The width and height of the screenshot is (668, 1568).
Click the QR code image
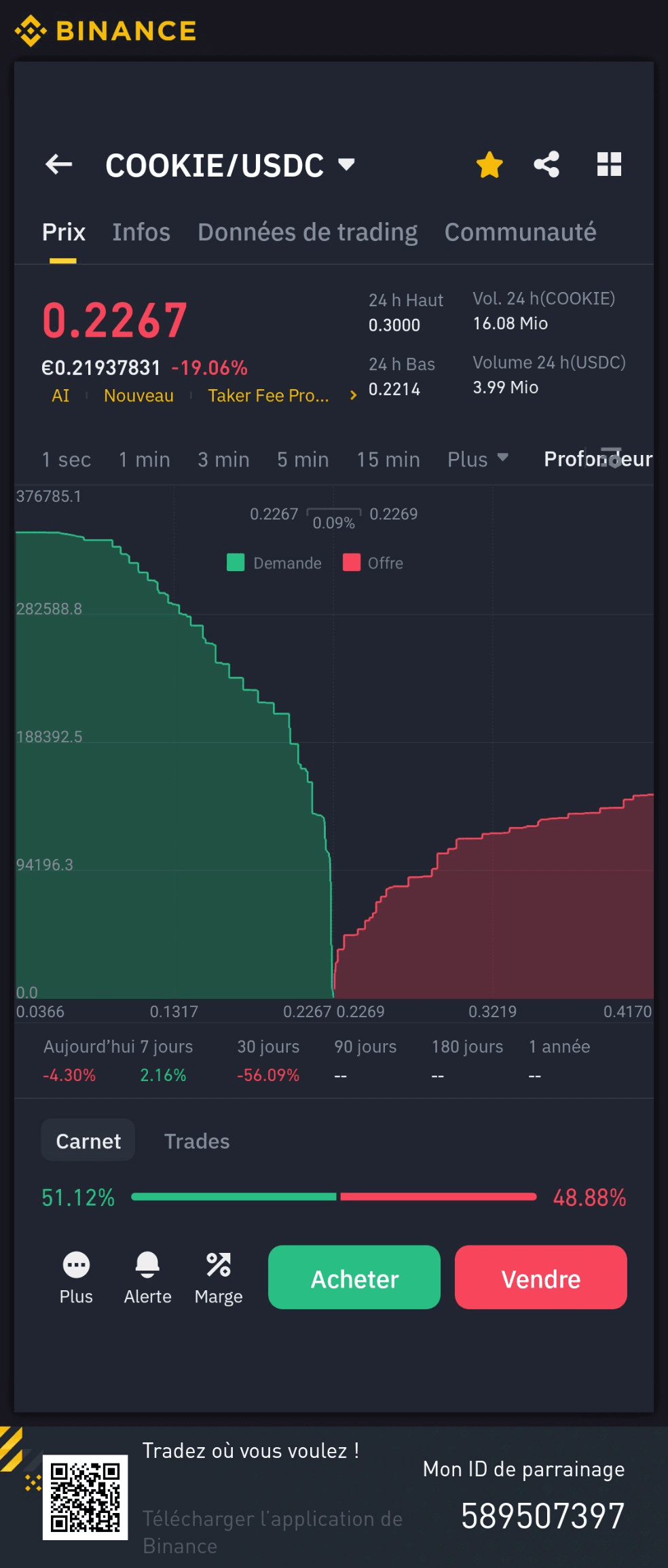(86, 1497)
